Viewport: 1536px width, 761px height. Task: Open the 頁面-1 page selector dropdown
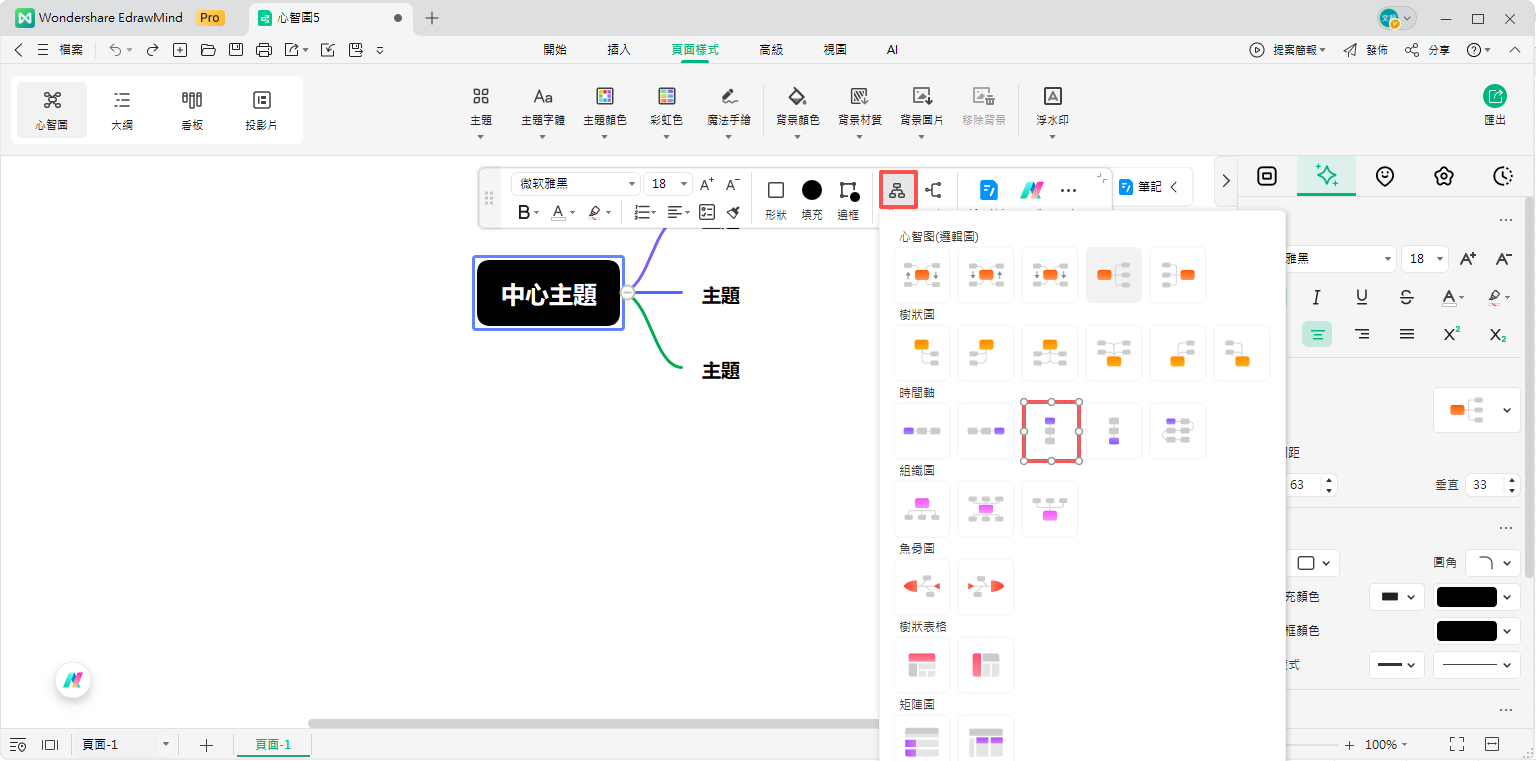click(125, 744)
